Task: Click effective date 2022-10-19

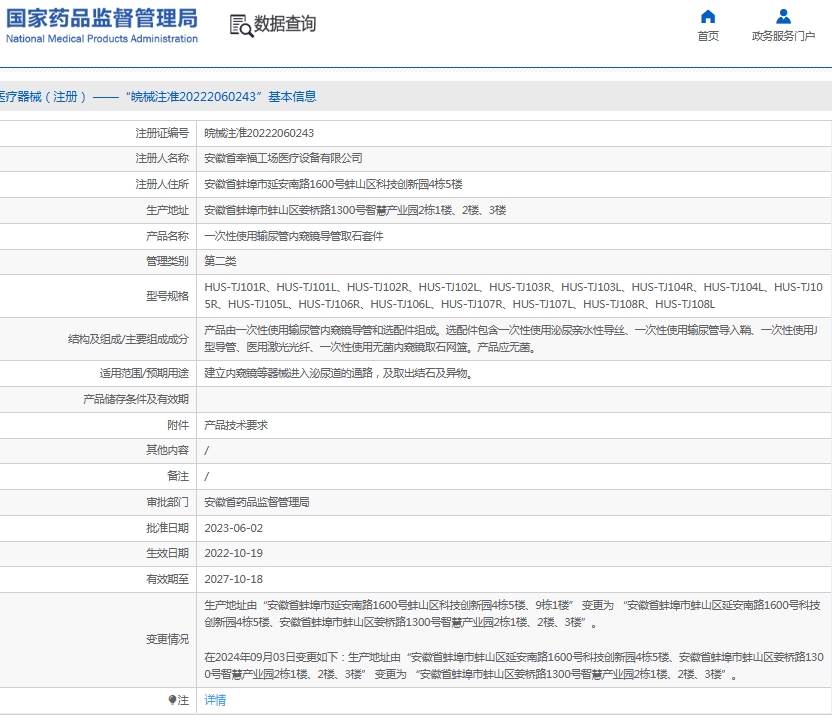Action: click(233, 553)
